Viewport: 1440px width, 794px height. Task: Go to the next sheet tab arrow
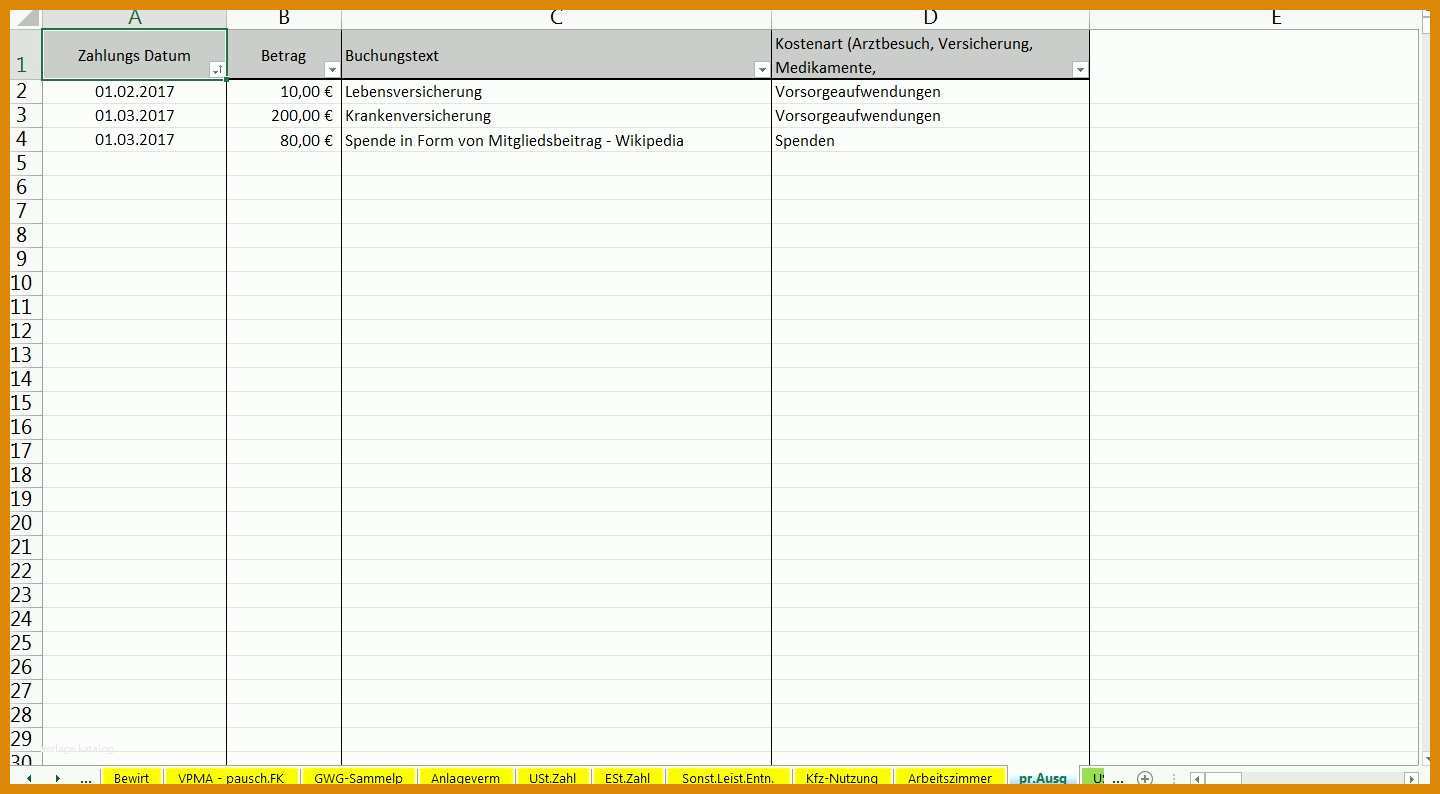pyautogui.click(x=58, y=778)
